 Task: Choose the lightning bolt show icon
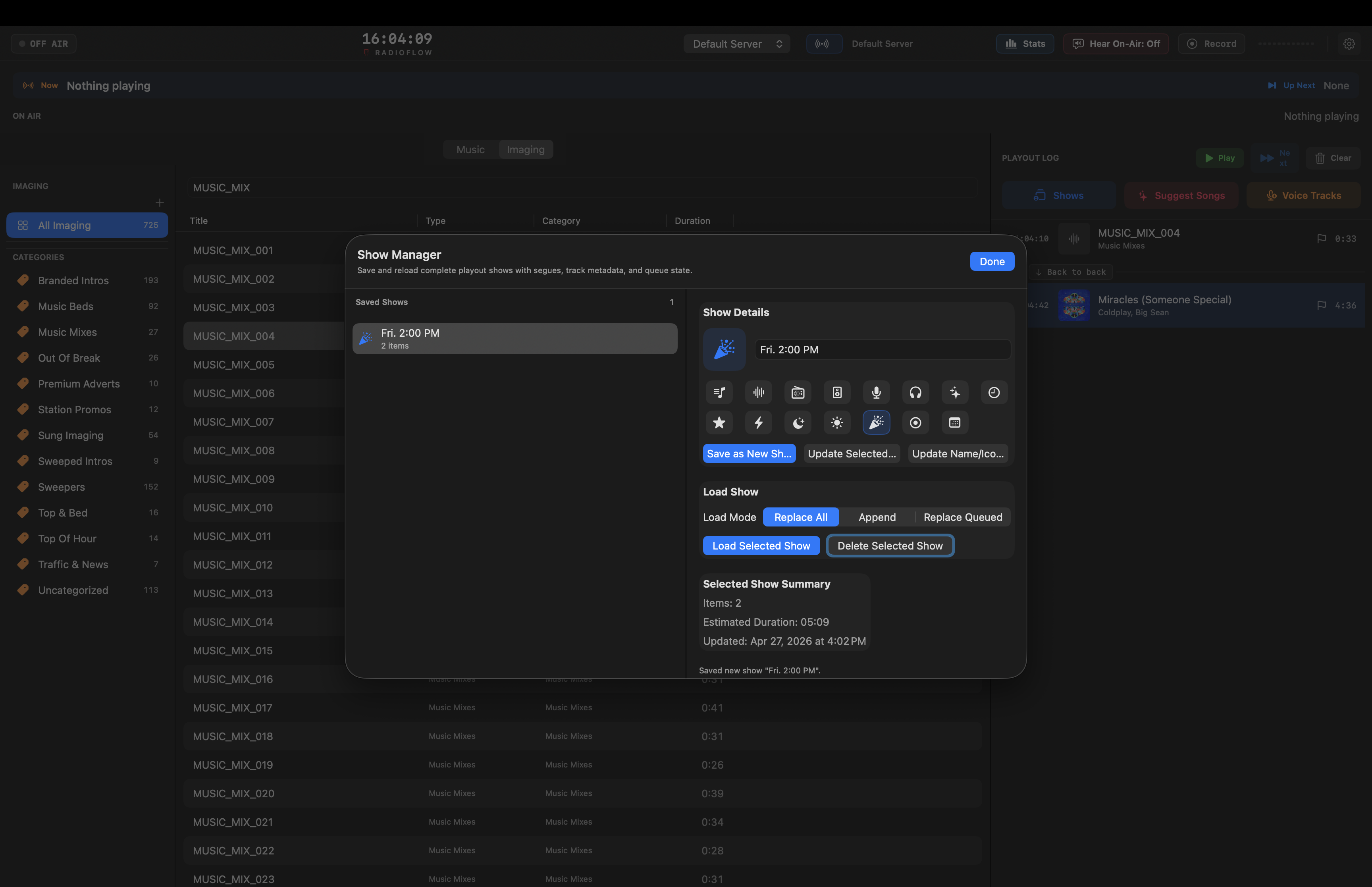click(x=759, y=423)
